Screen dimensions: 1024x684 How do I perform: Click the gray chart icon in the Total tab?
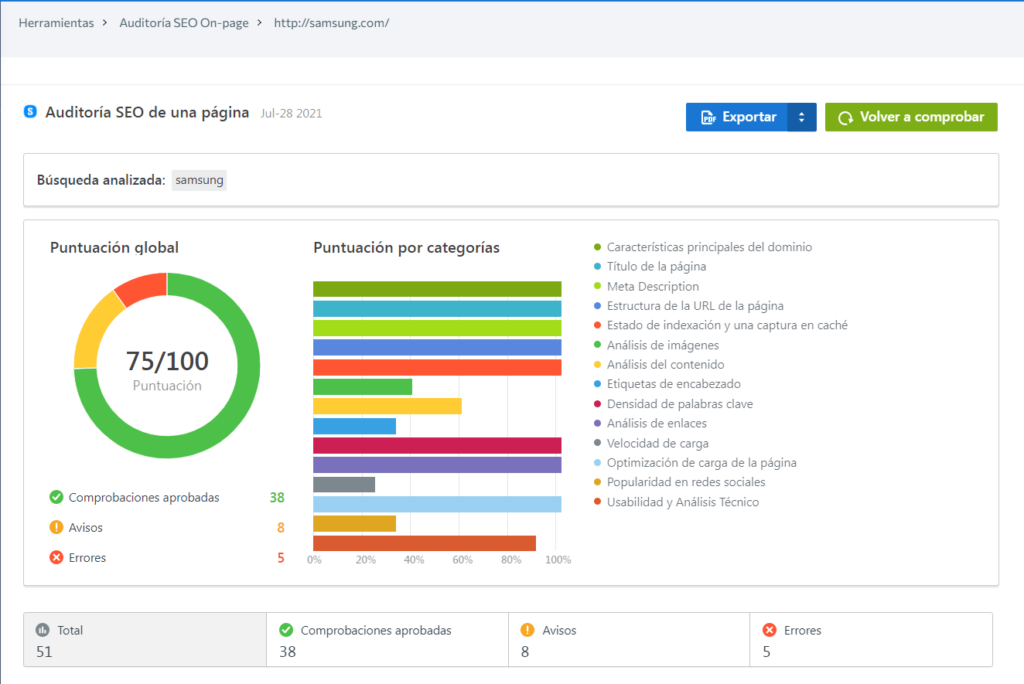tap(42, 630)
